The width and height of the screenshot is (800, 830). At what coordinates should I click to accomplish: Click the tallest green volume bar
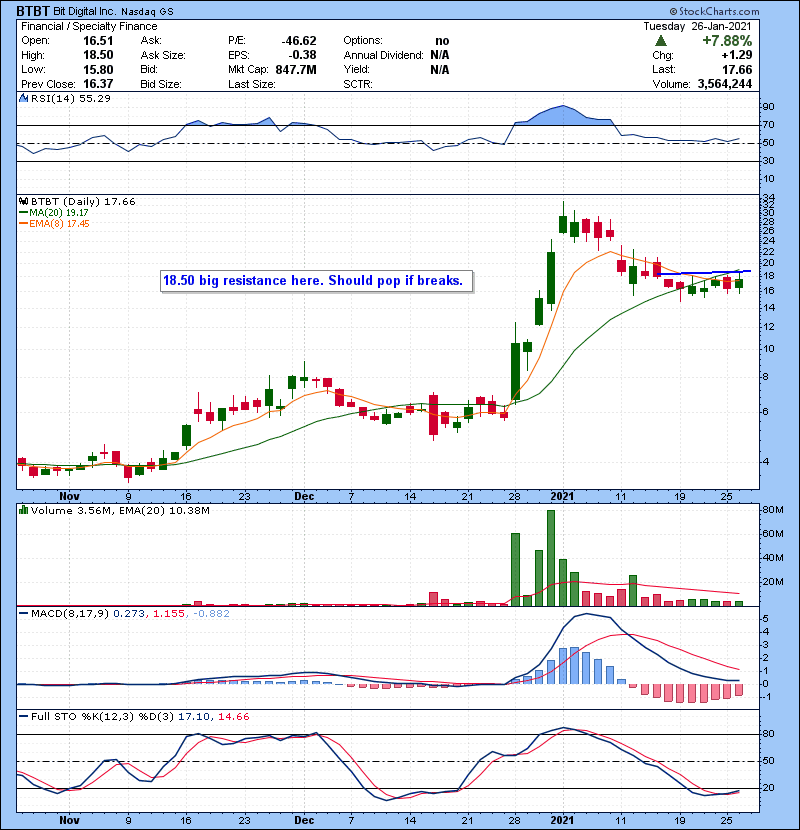pos(550,557)
